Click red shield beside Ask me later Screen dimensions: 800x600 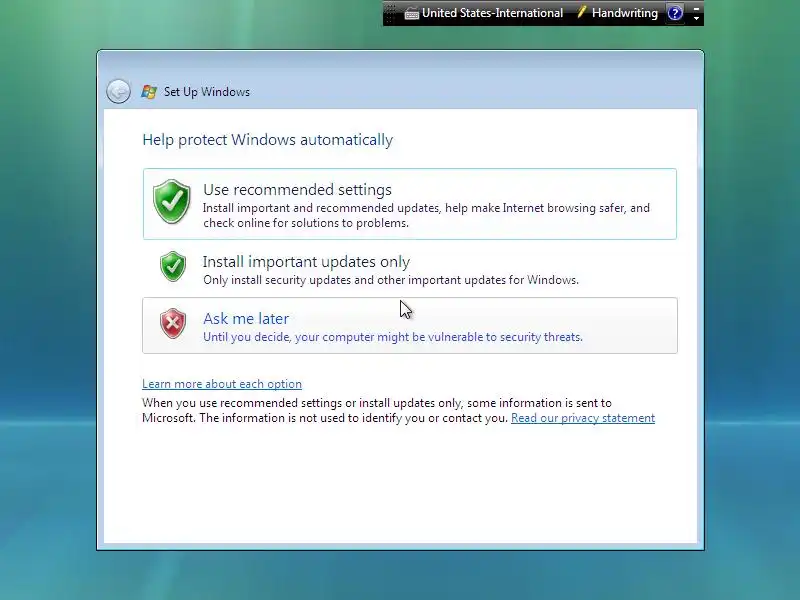point(173,323)
